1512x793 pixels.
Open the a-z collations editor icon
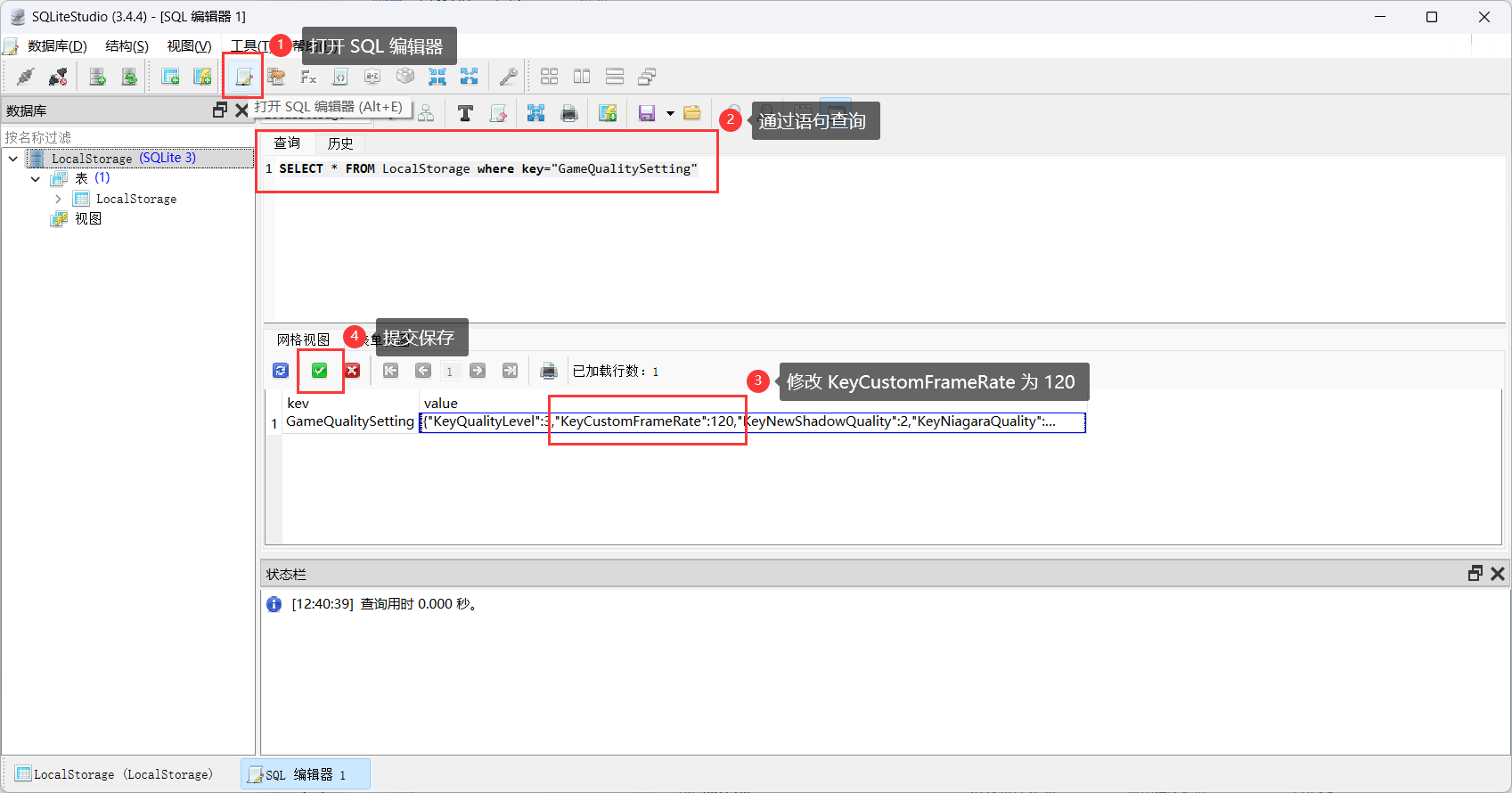click(x=372, y=77)
